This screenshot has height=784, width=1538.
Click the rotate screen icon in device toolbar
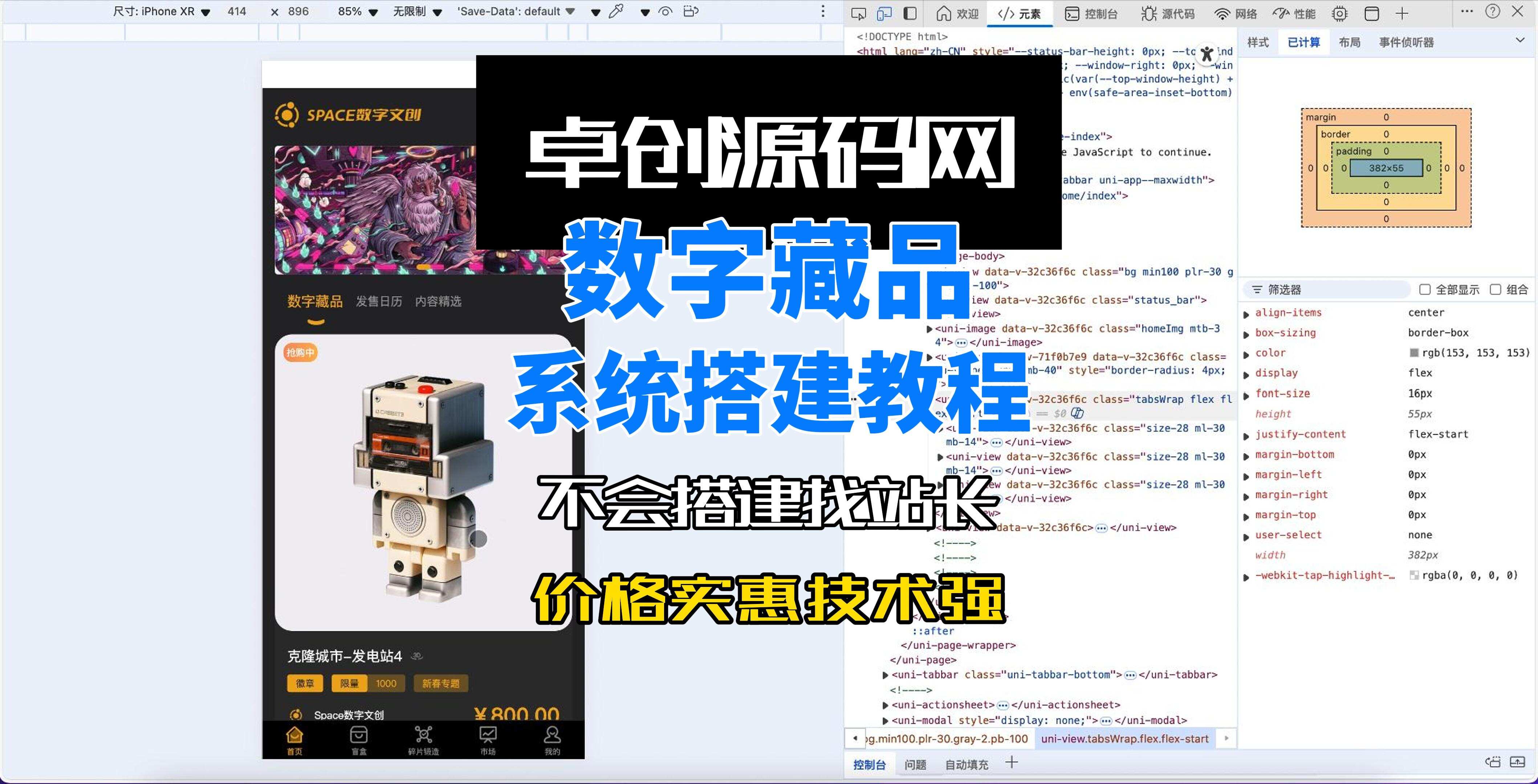click(691, 11)
